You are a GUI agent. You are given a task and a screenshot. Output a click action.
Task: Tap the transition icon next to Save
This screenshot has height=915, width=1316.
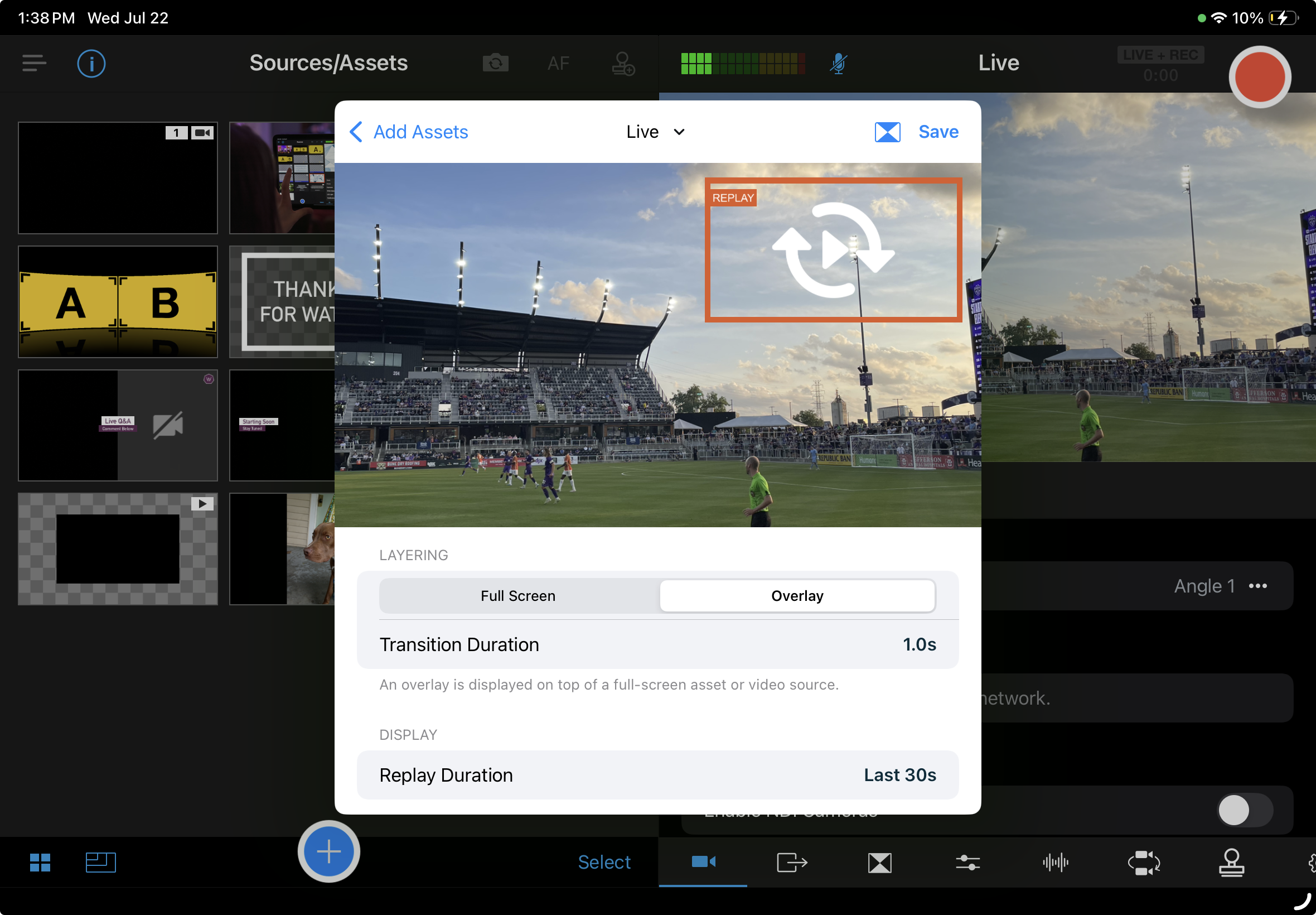887,132
